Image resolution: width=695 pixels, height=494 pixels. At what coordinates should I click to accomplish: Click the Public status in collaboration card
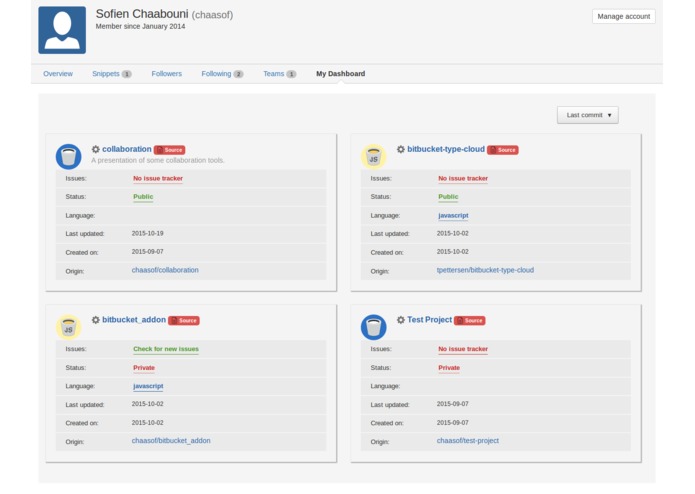click(143, 197)
